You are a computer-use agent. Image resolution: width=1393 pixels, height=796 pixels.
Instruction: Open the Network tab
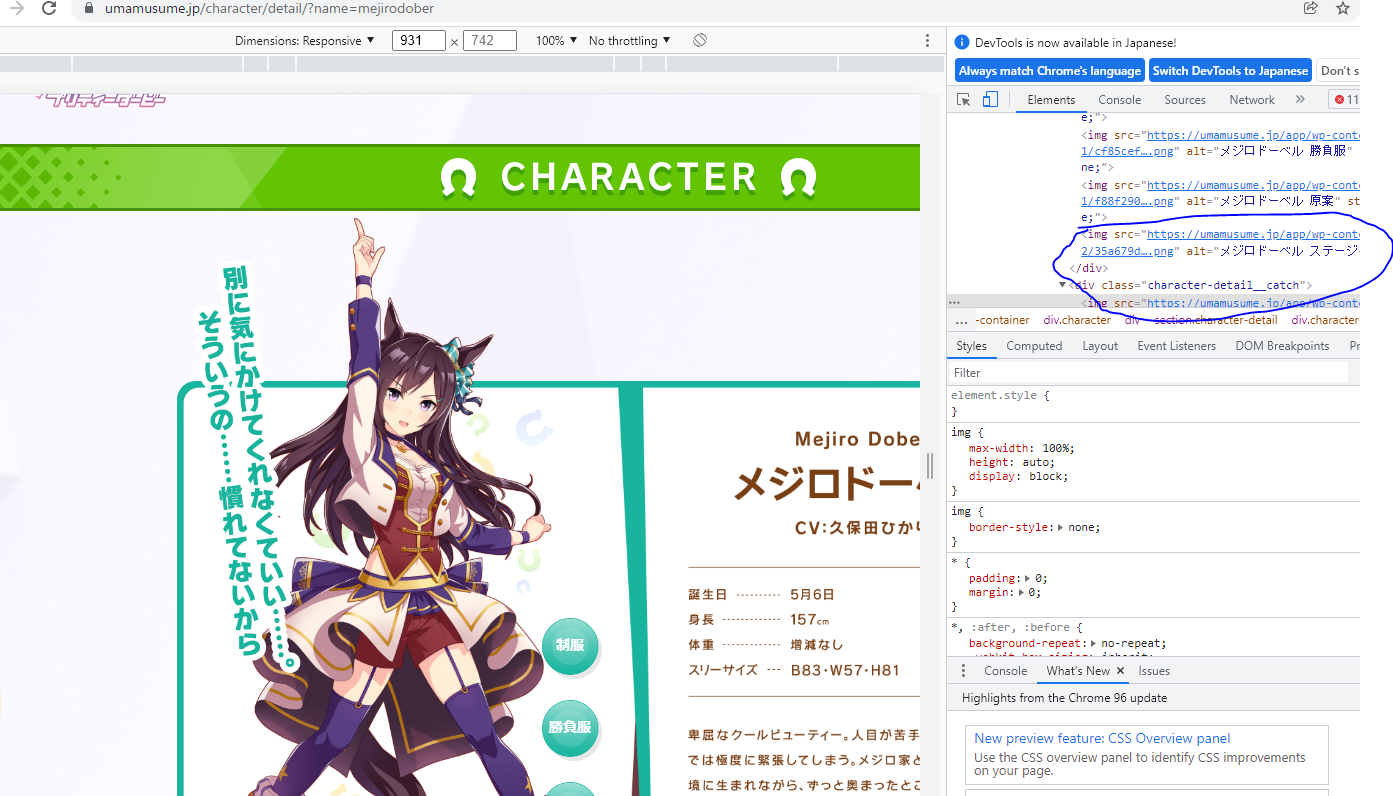(x=1252, y=100)
